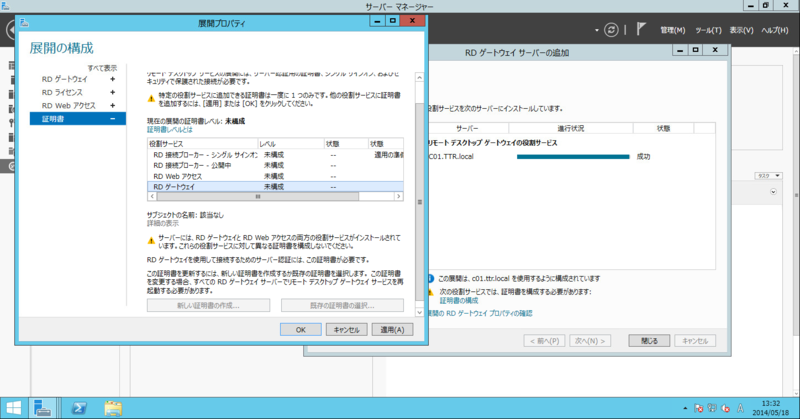This screenshot has height=419, width=800.
Task: Click the 次へ(N) > wizard button
Action: click(590, 341)
